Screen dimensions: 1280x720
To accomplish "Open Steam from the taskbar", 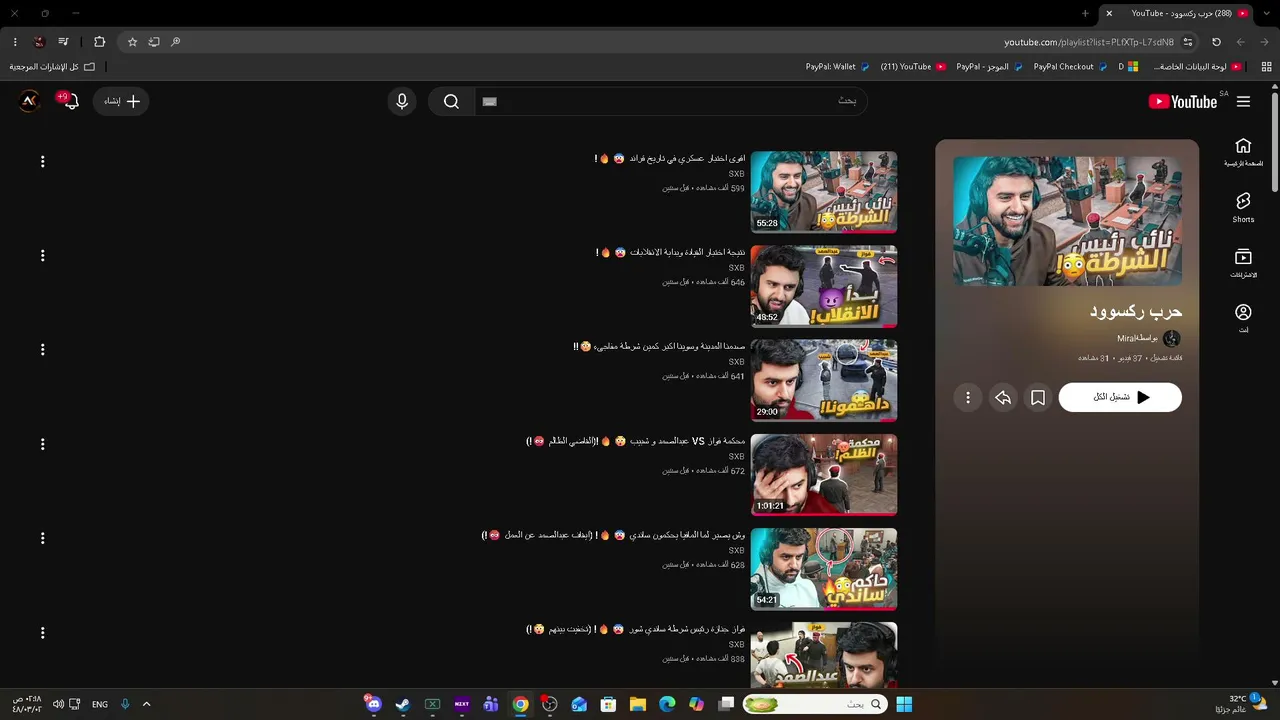I will pos(402,704).
